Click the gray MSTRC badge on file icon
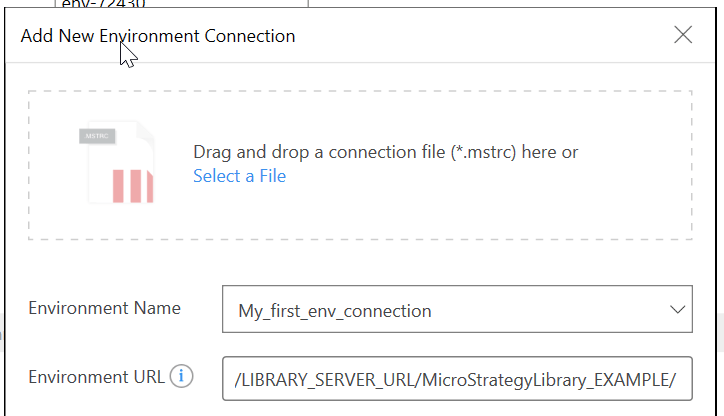 [97, 136]
